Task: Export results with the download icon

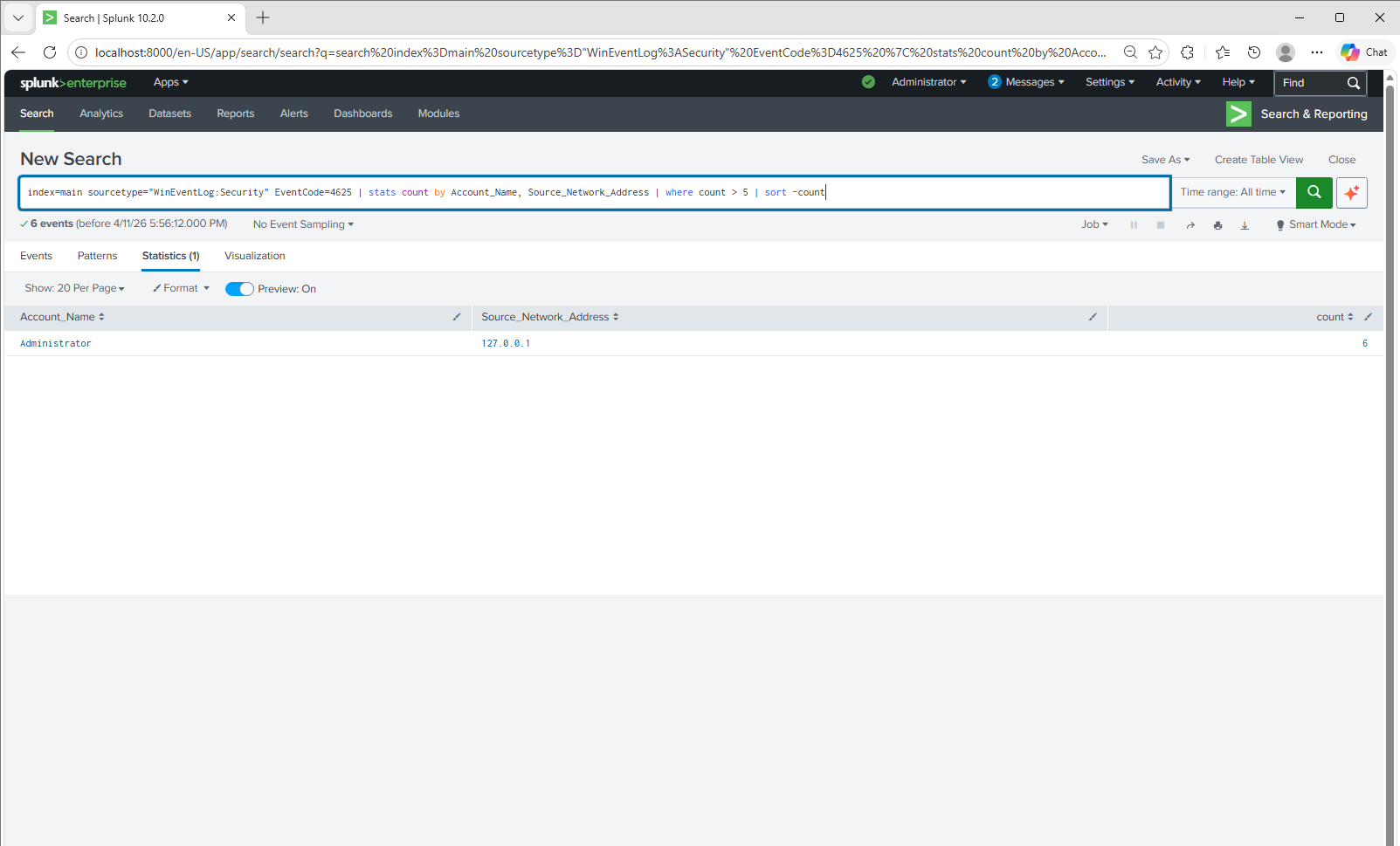Action: [x=1245, y=225]
